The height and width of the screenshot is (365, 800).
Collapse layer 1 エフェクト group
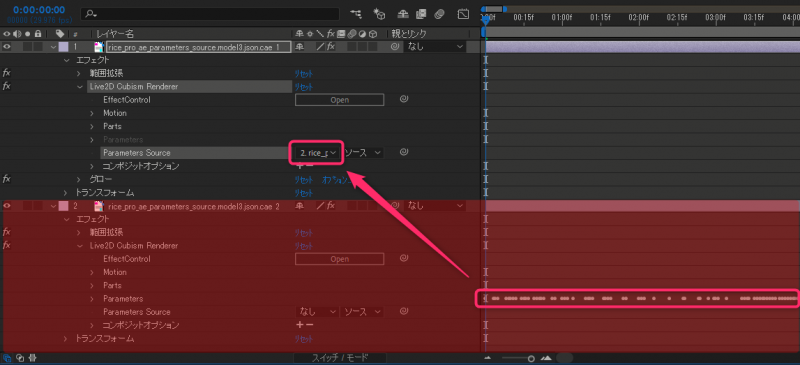(66, 60)
